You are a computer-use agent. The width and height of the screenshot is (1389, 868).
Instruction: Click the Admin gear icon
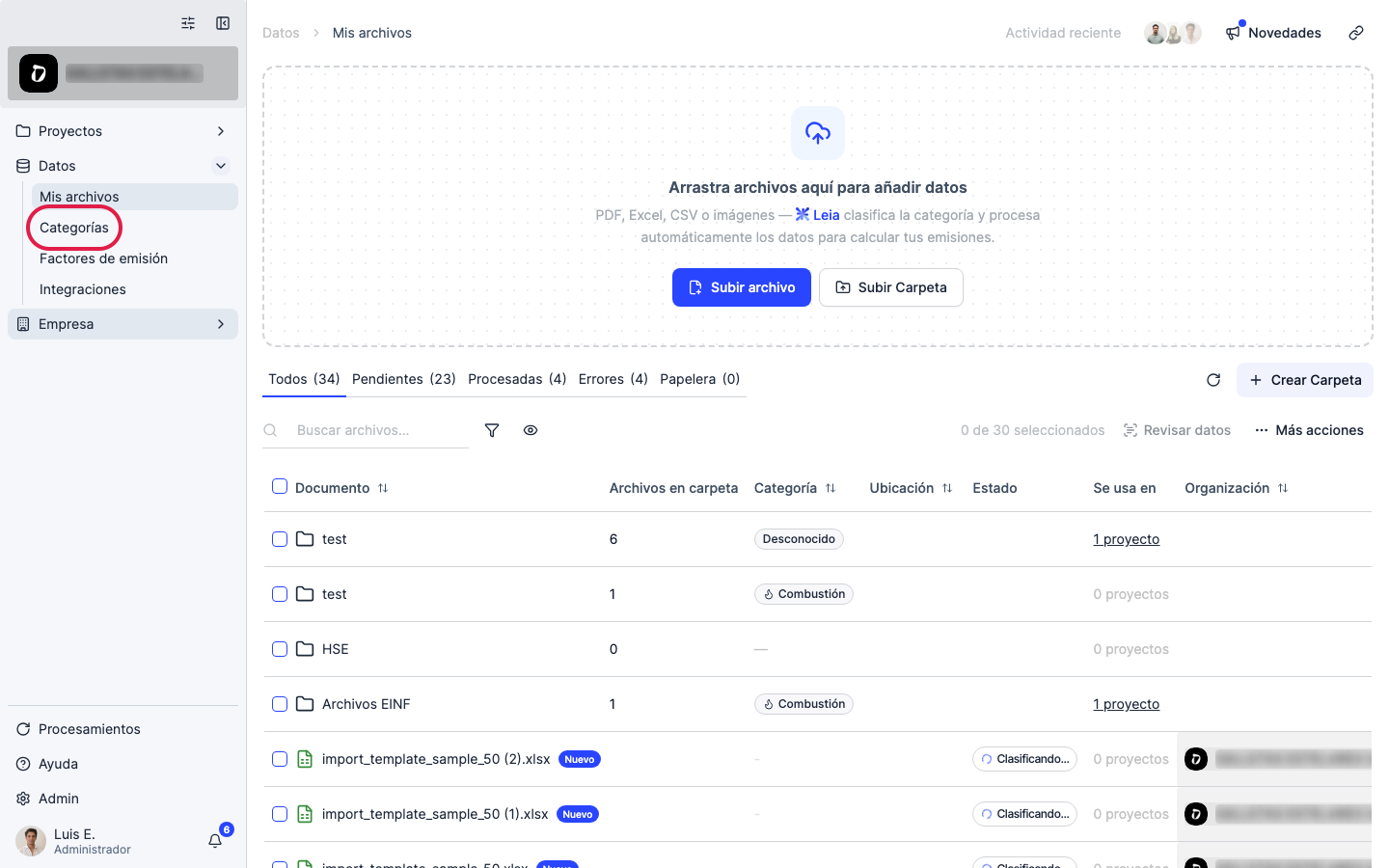23,799
